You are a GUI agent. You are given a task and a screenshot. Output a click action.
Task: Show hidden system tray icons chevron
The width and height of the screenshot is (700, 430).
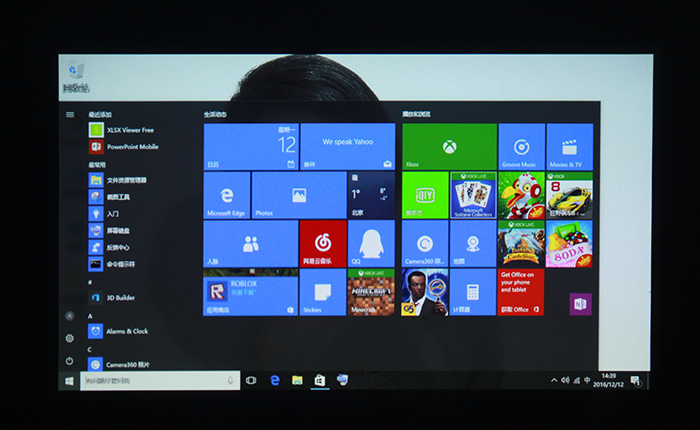point(554,381)
